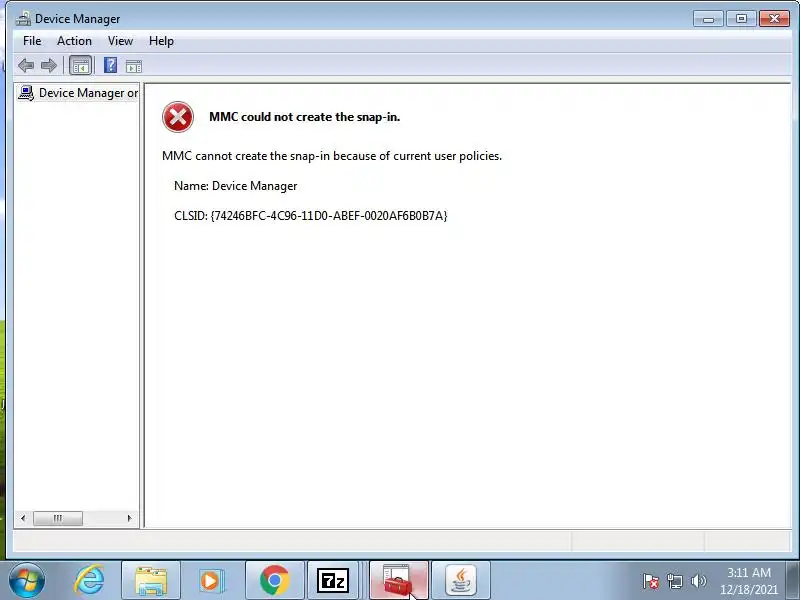Toggle Show/Hide Action Pane icon

pyautogui.click(x=134, y=66)
